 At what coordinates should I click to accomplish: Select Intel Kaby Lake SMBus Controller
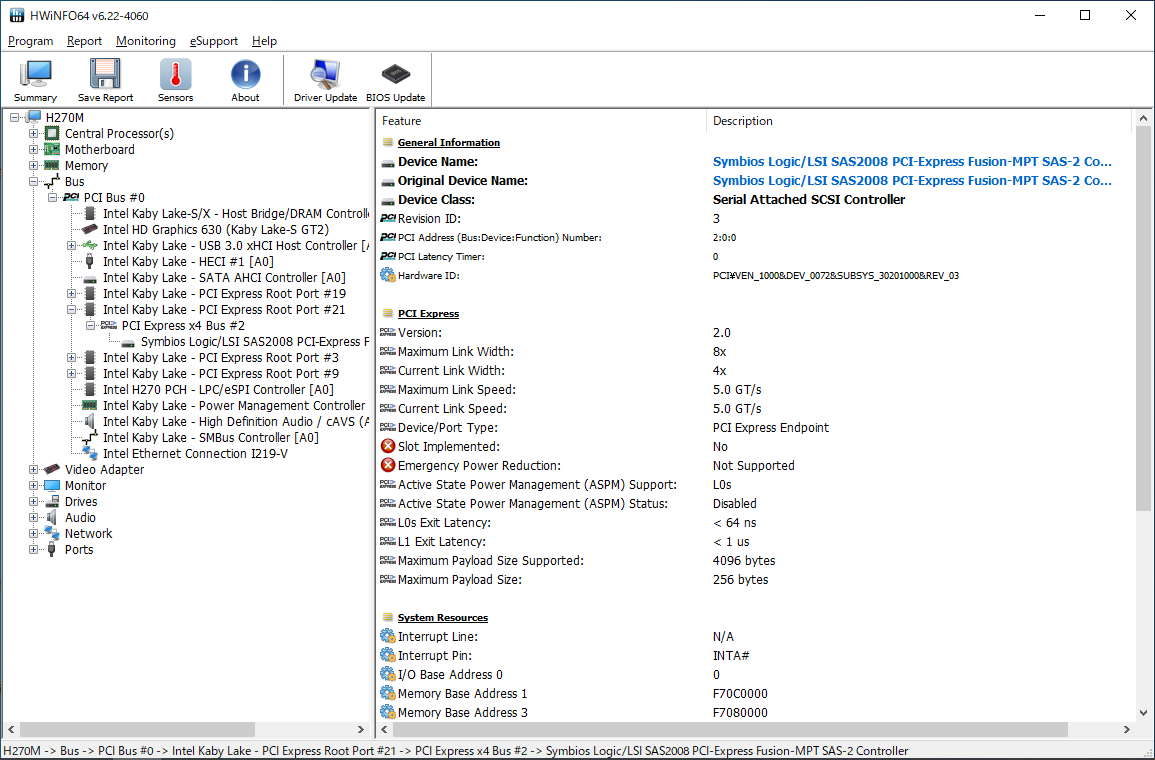tap(211, 437)
